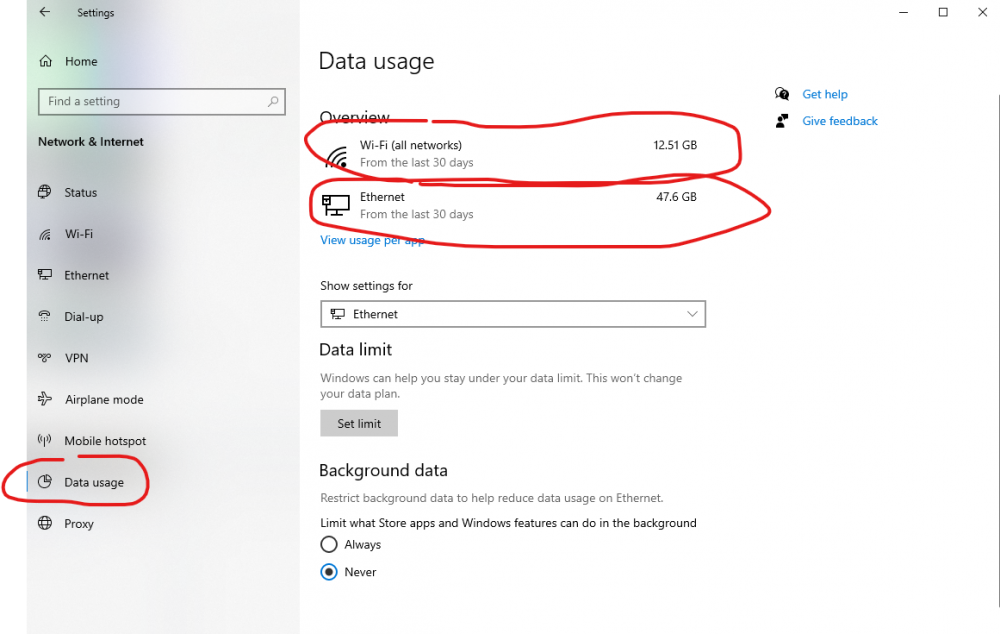Click the page vertical scrollbar
The width and height of the screenshot is (1000, 634).
pyautogui.click(x=997, y=351)
